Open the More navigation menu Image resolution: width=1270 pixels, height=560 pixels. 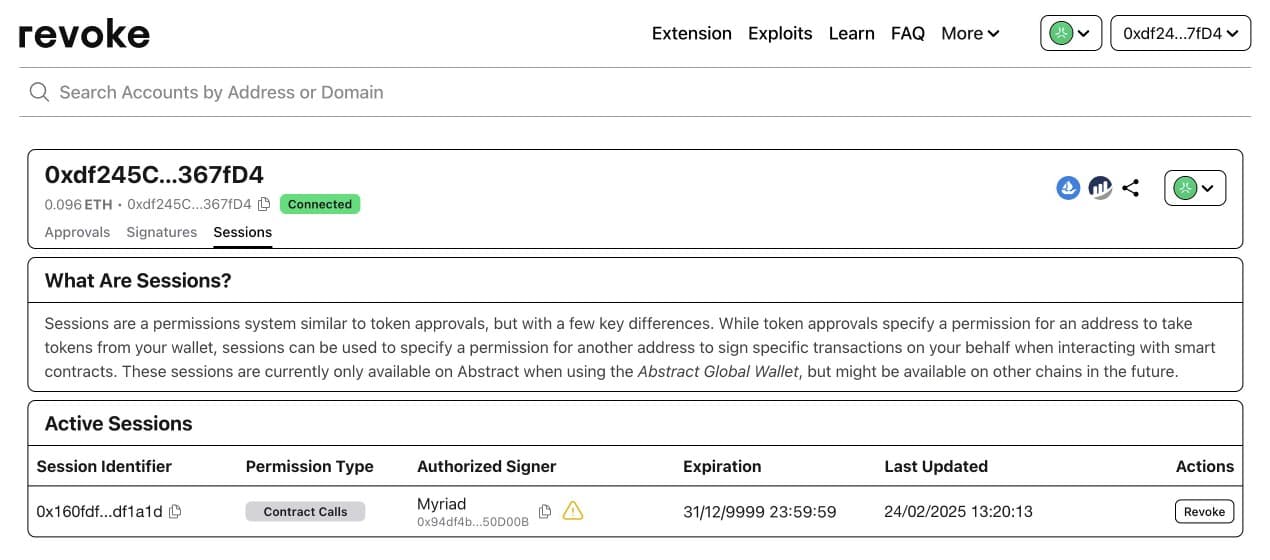tap(970, 33)
